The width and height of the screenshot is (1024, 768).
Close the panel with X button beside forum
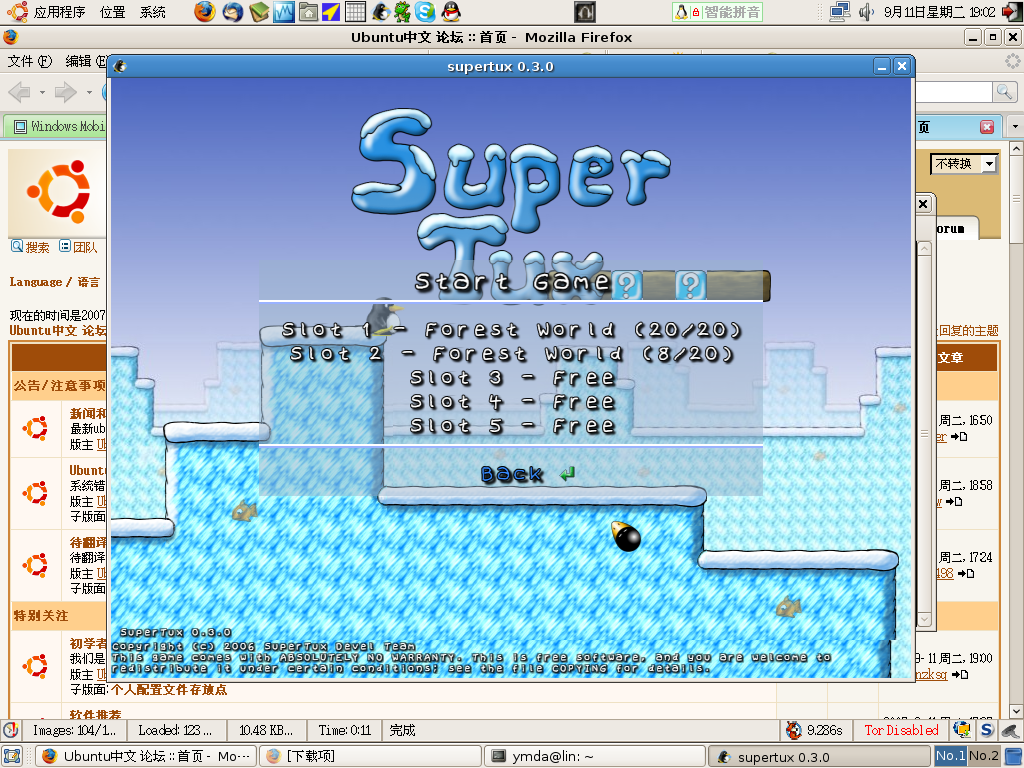(x=923, y=204)
